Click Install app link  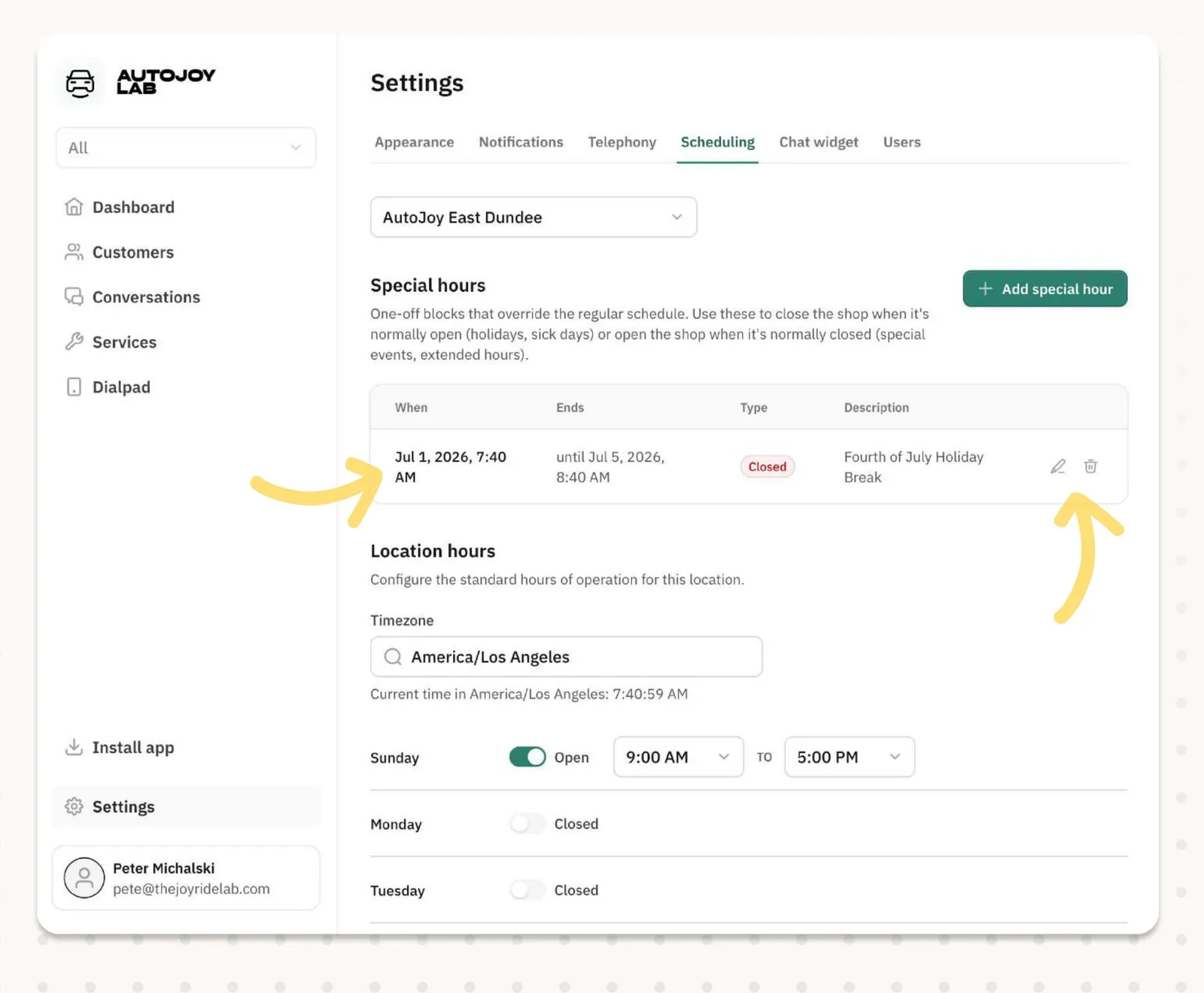133,747
